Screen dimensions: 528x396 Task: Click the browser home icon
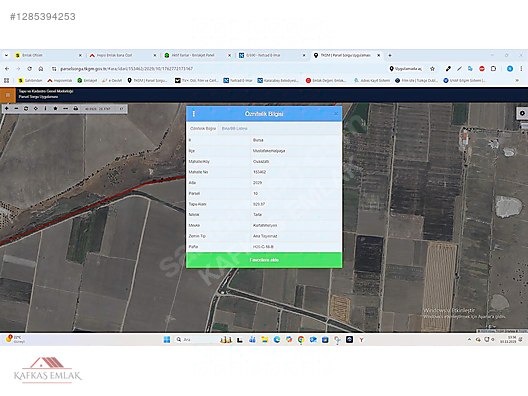[41, 69]
